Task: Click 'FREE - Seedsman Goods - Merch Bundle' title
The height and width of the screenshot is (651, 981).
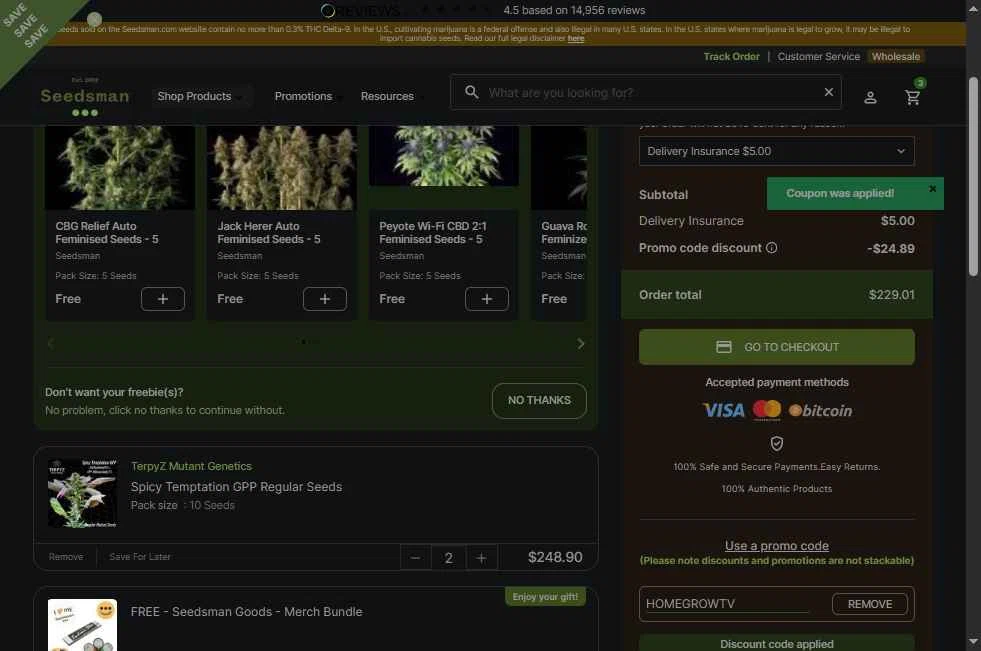Action: pyautogui.click(x=247, y=612)
